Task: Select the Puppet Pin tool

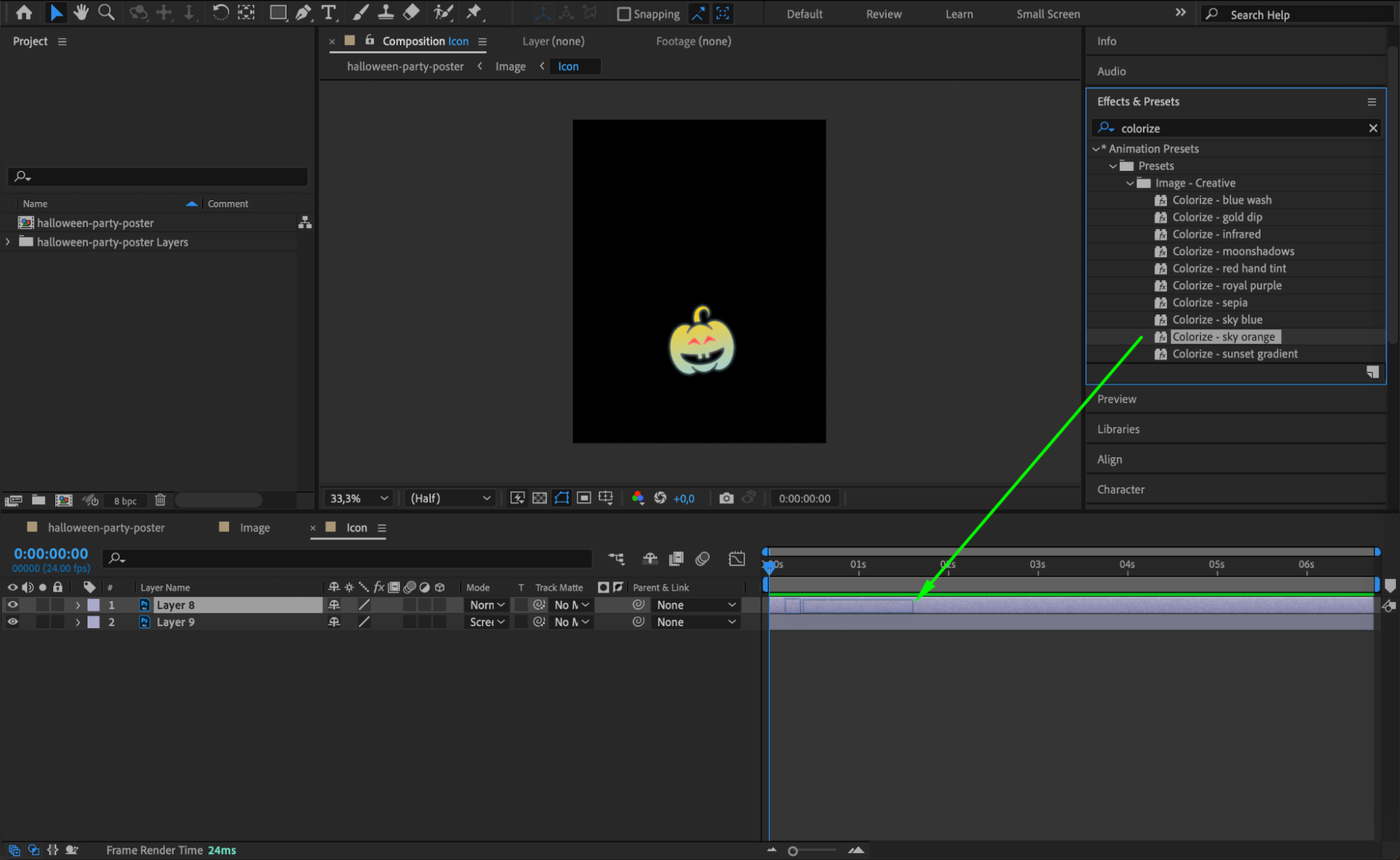Action: pos(474,12)
